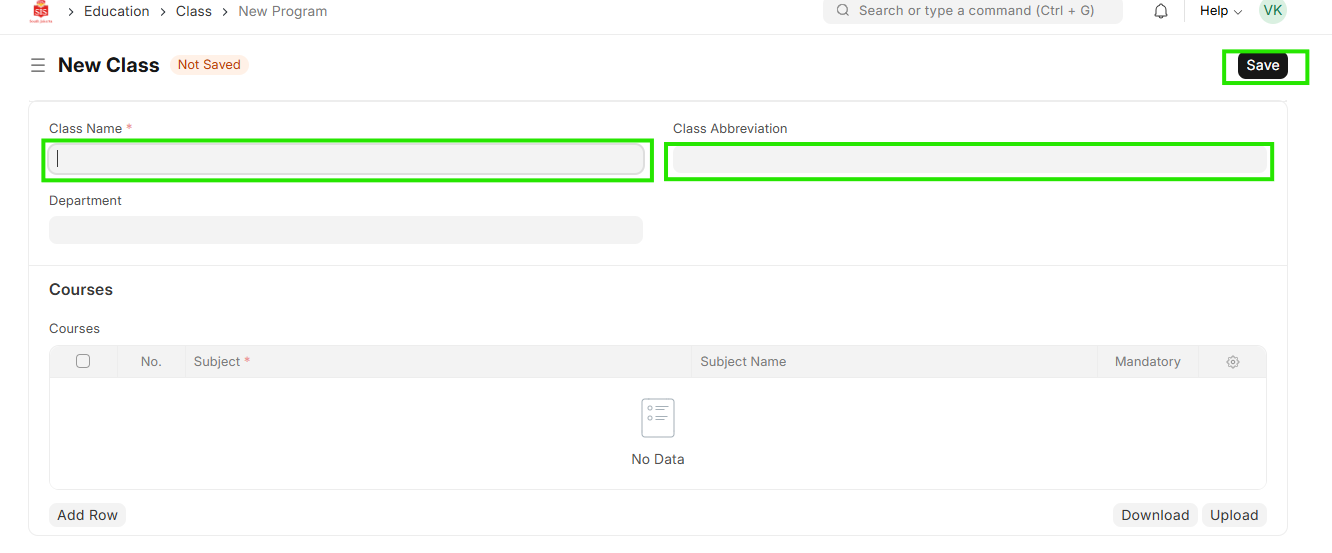This screenshot has height=553, width=1332.
Task: Open Courses table settings gear
Action: click(1233, 362)
